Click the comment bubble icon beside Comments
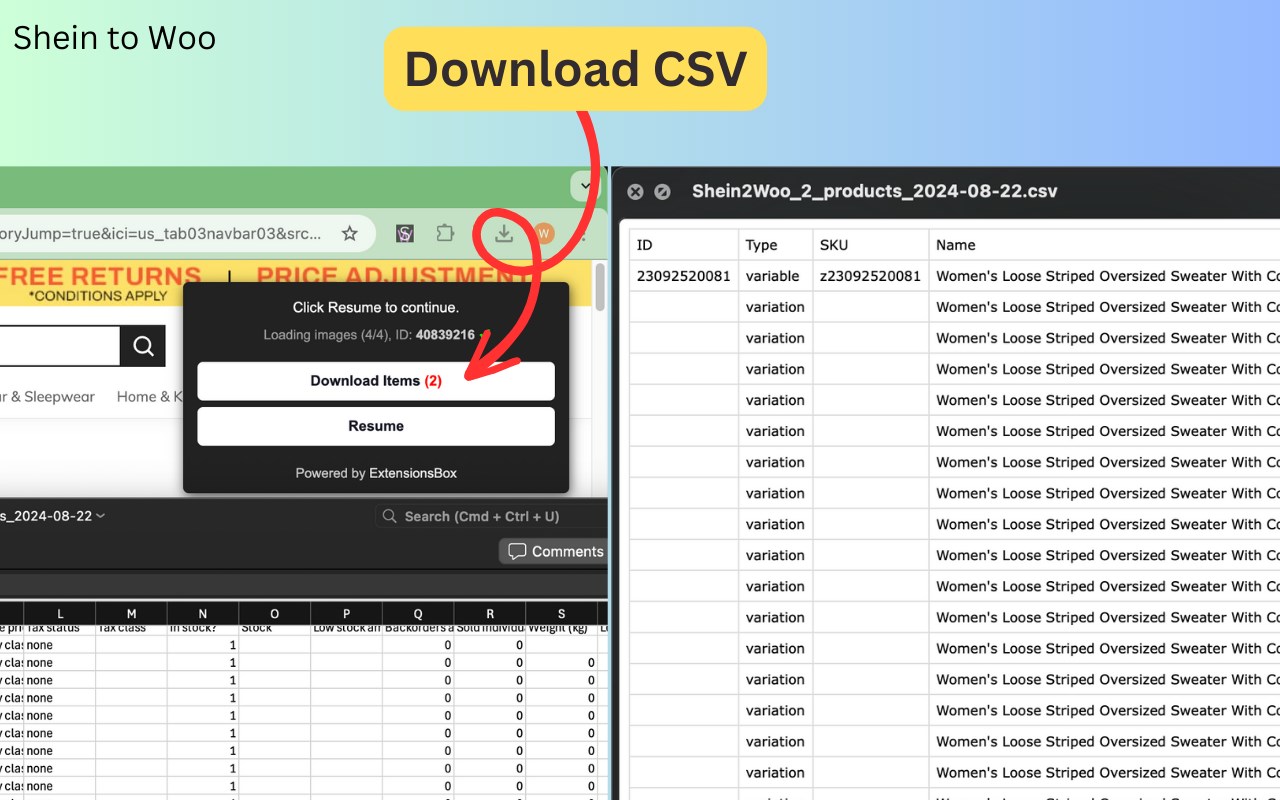The height and width of the screenshot is (800, 1280). (517, 551)
